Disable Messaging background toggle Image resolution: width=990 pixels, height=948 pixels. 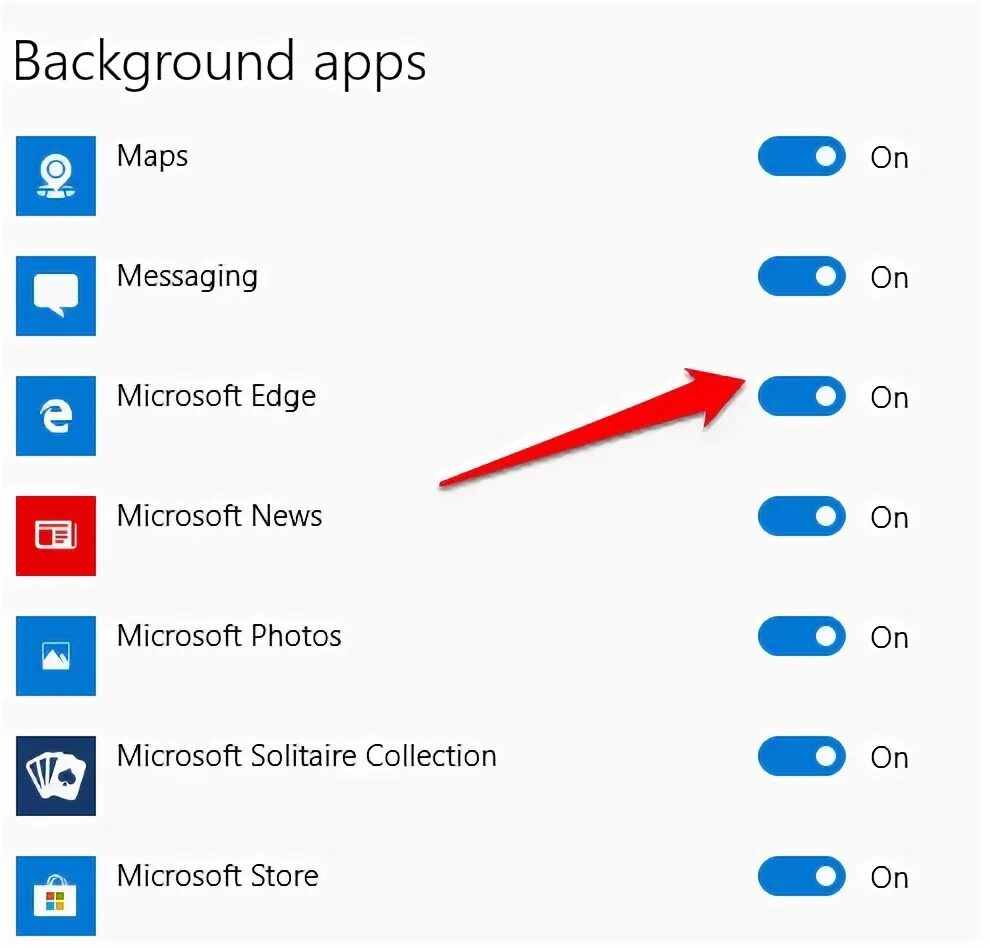801,276
